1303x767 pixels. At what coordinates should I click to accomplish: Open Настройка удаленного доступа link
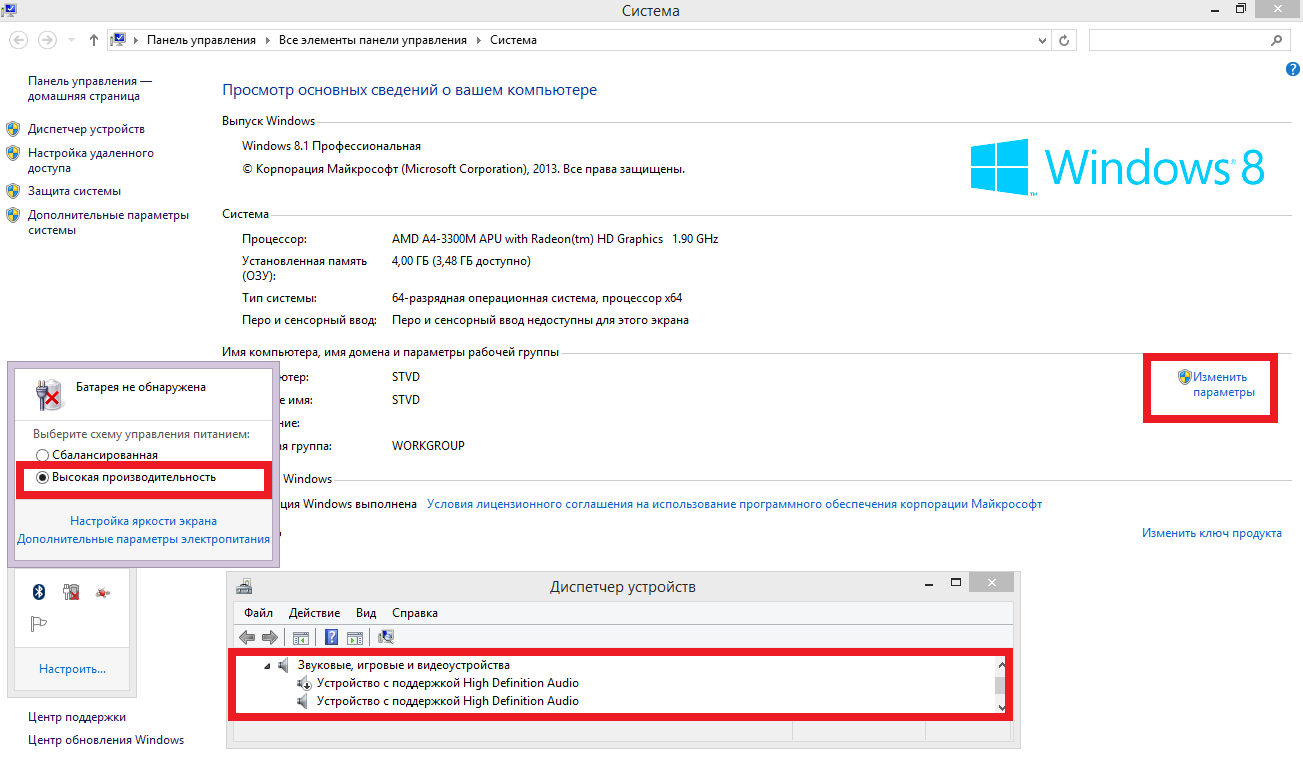[91, 161]
